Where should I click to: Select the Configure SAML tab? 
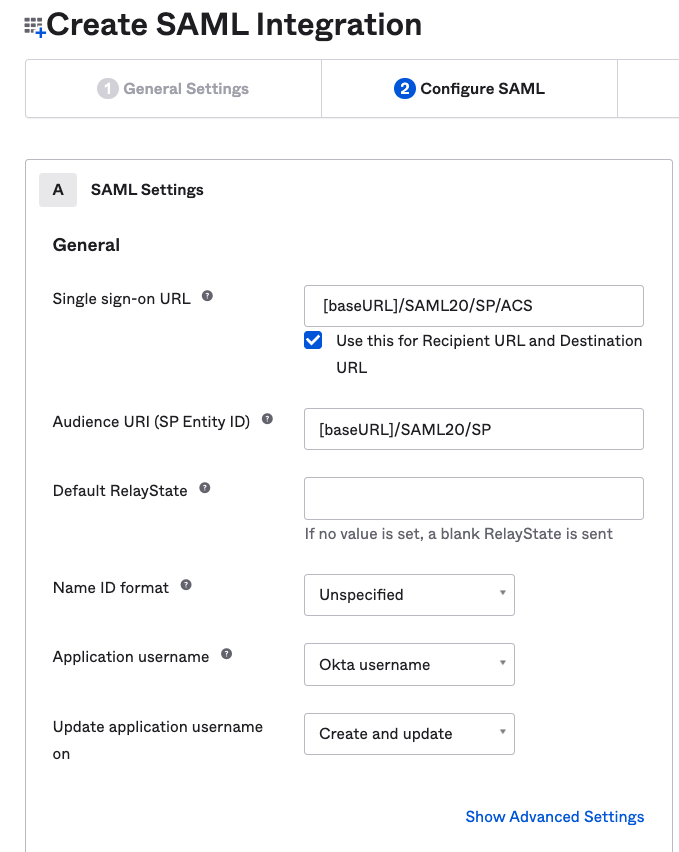click(x=470, y=88)
